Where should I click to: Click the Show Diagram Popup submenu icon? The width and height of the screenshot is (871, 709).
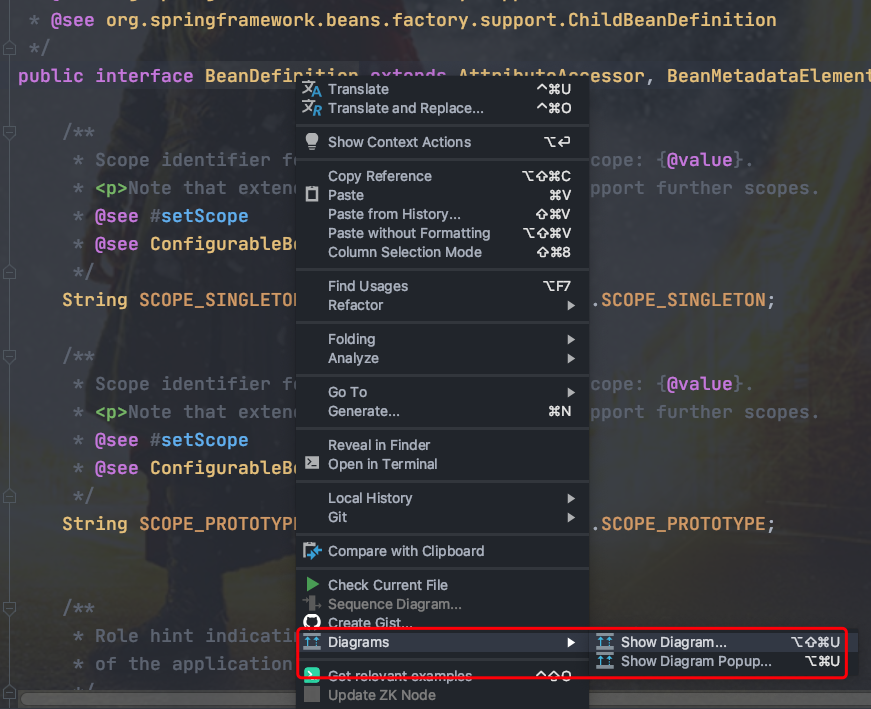click(x=604, y=661)
